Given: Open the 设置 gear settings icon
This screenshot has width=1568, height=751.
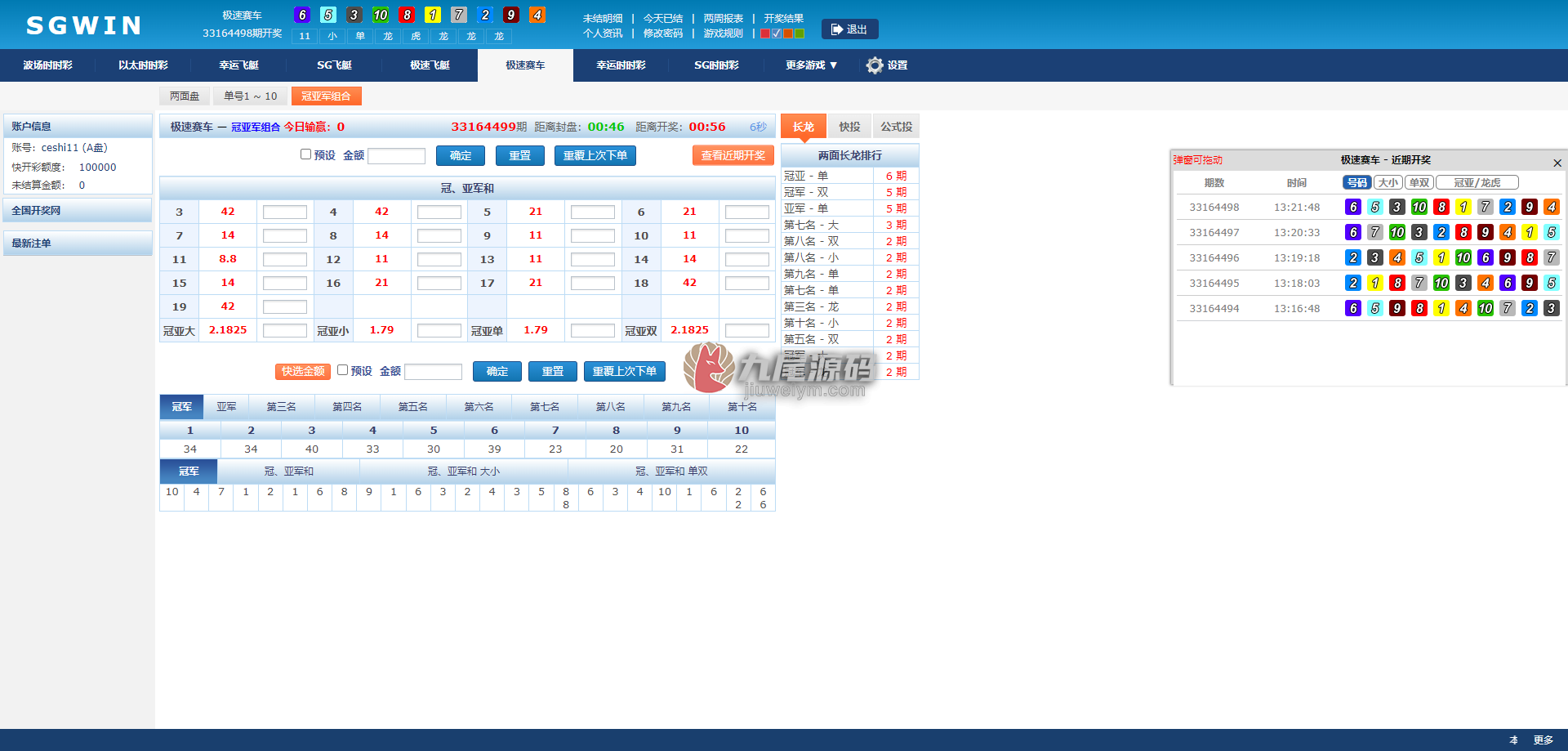Looking at the screenshot, I should click(875, 65).
